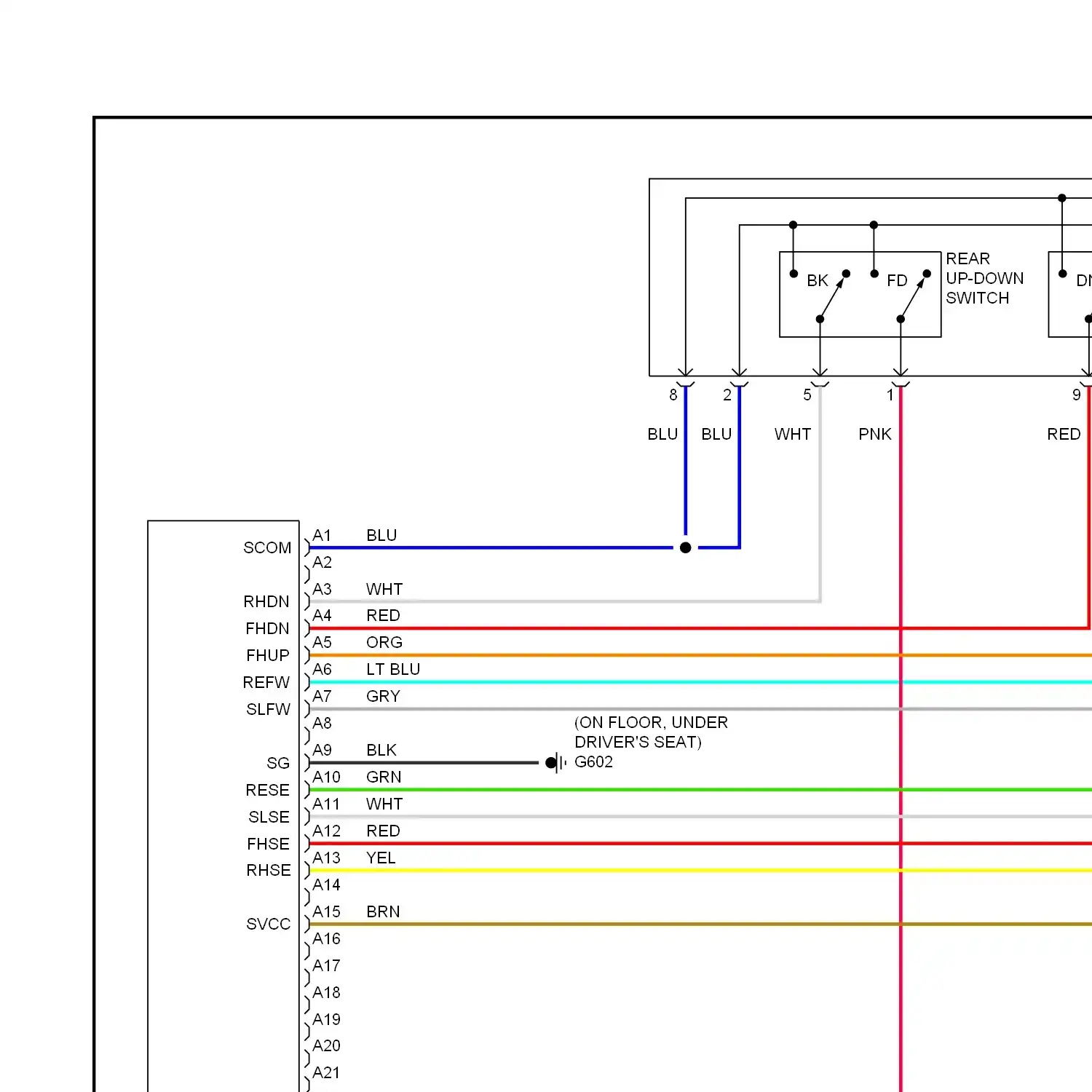
Task: Click the RHSE terminal label
Action: tap(269, 870)
